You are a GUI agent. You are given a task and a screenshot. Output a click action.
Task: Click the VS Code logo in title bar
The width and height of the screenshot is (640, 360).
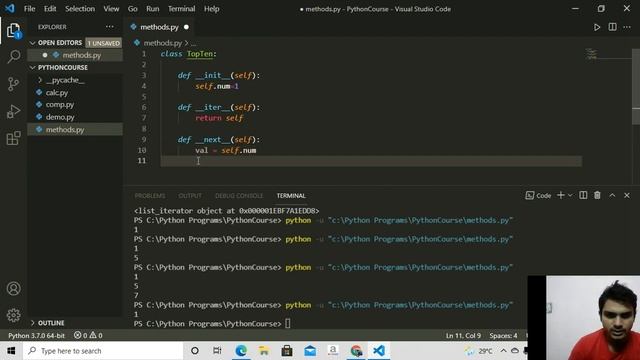point(10,8)
